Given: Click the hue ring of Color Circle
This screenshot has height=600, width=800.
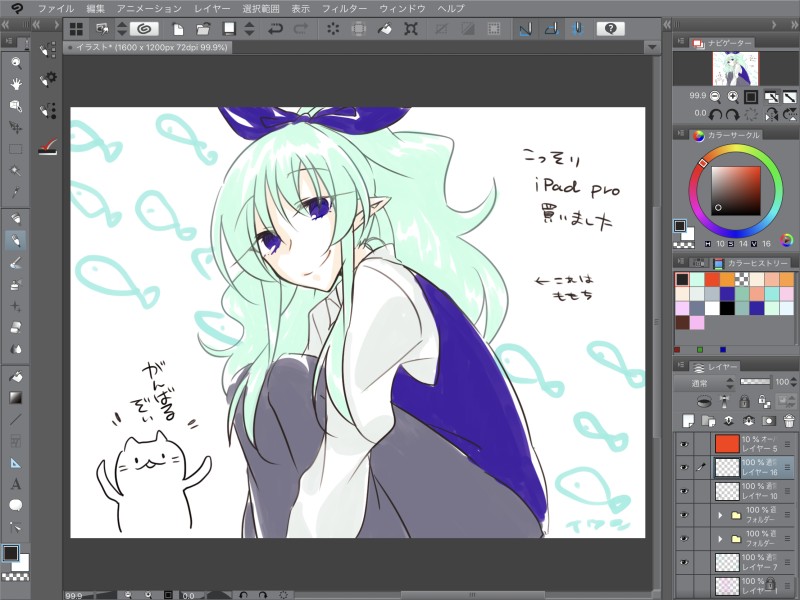Looking at the screenshot, I should point(736,149).
